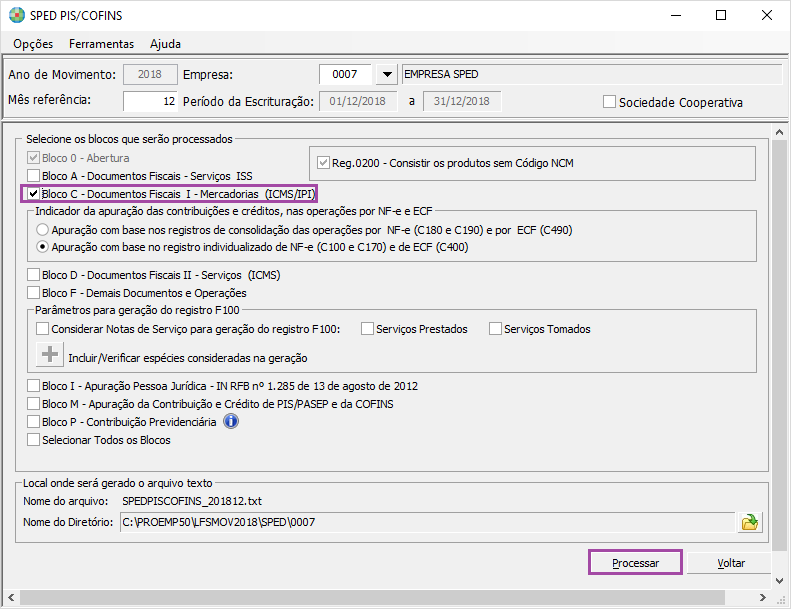This screenshot has width=791, height=609.
Task: Uncheck Bloco C Documentos Fiscais I checkbox
Action: tap(34, 194)
